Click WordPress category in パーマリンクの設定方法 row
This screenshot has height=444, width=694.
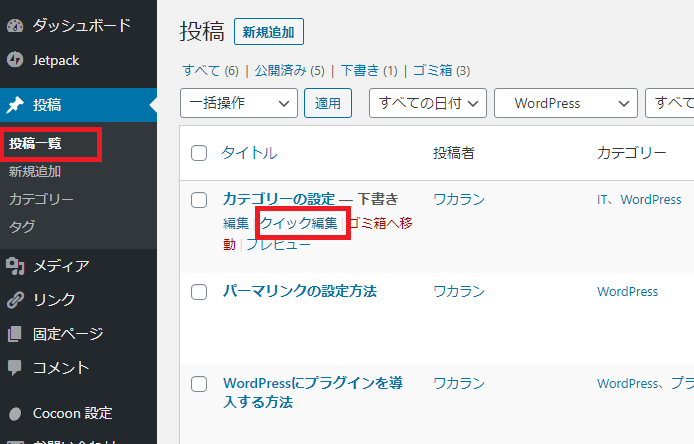pos(628,292)
